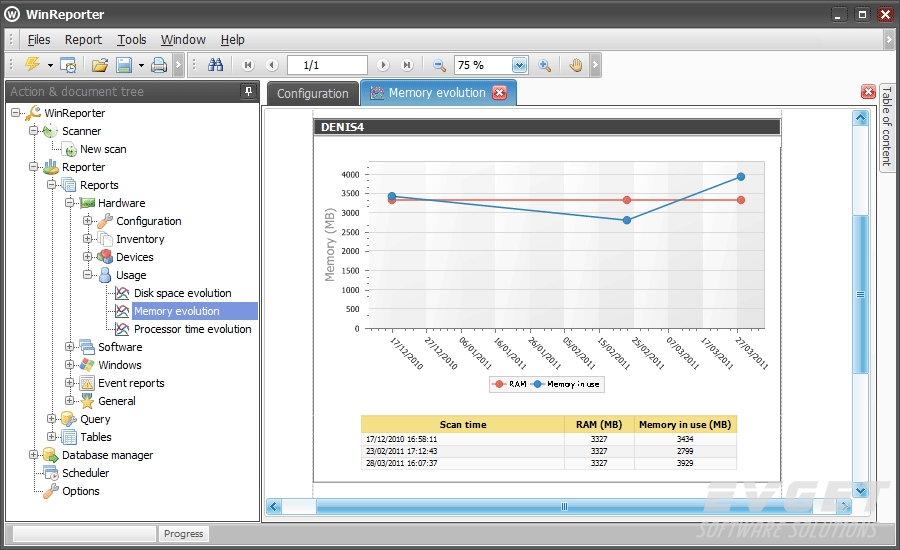Viewport: 900px width, 550px height.
Task: Switch to the Memory evolution tab
Action: click(439, 93)
